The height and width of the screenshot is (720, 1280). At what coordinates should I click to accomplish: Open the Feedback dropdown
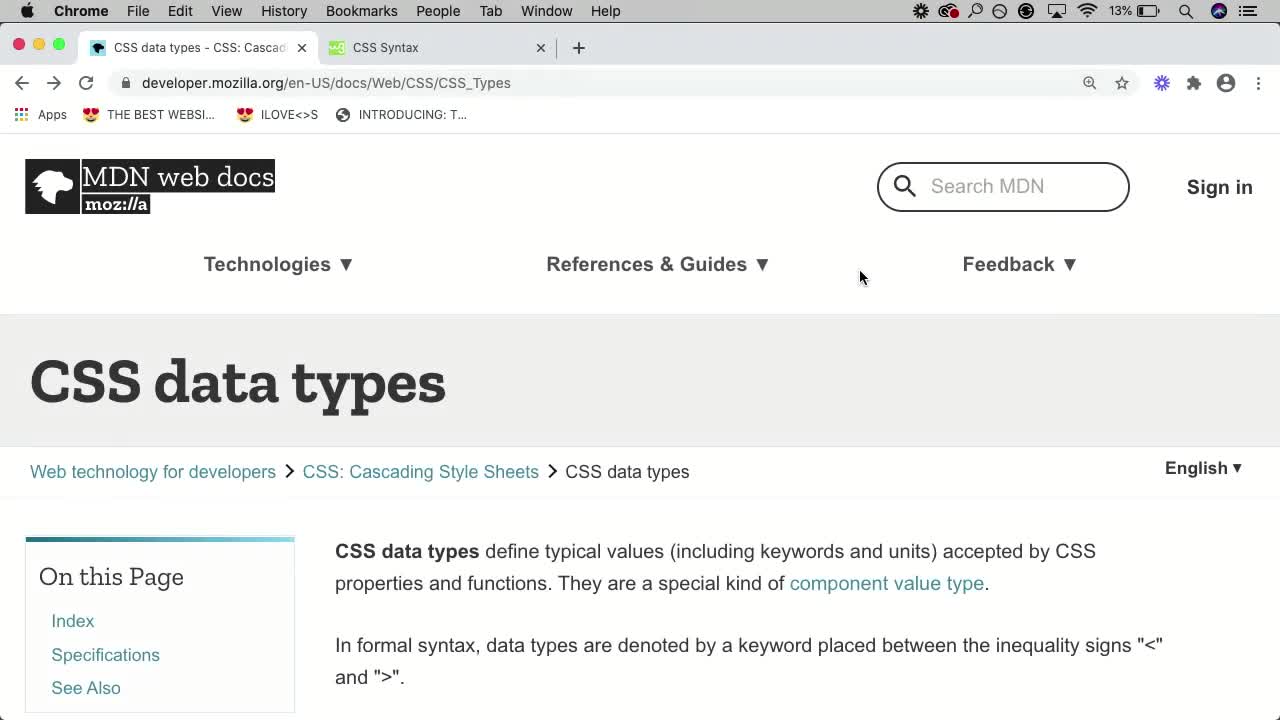(x=1019, y=264)
